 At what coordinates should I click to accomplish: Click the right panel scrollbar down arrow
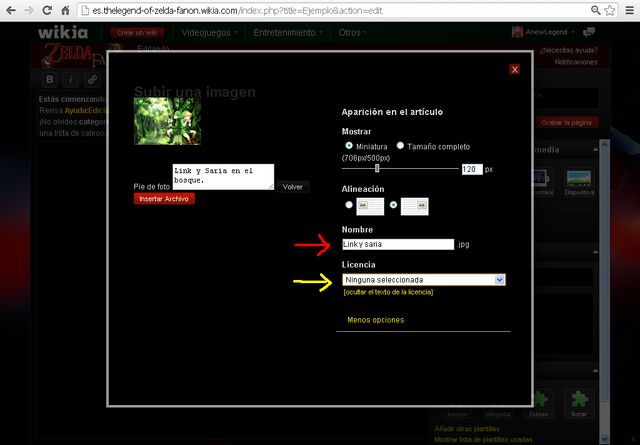point(604,439)
